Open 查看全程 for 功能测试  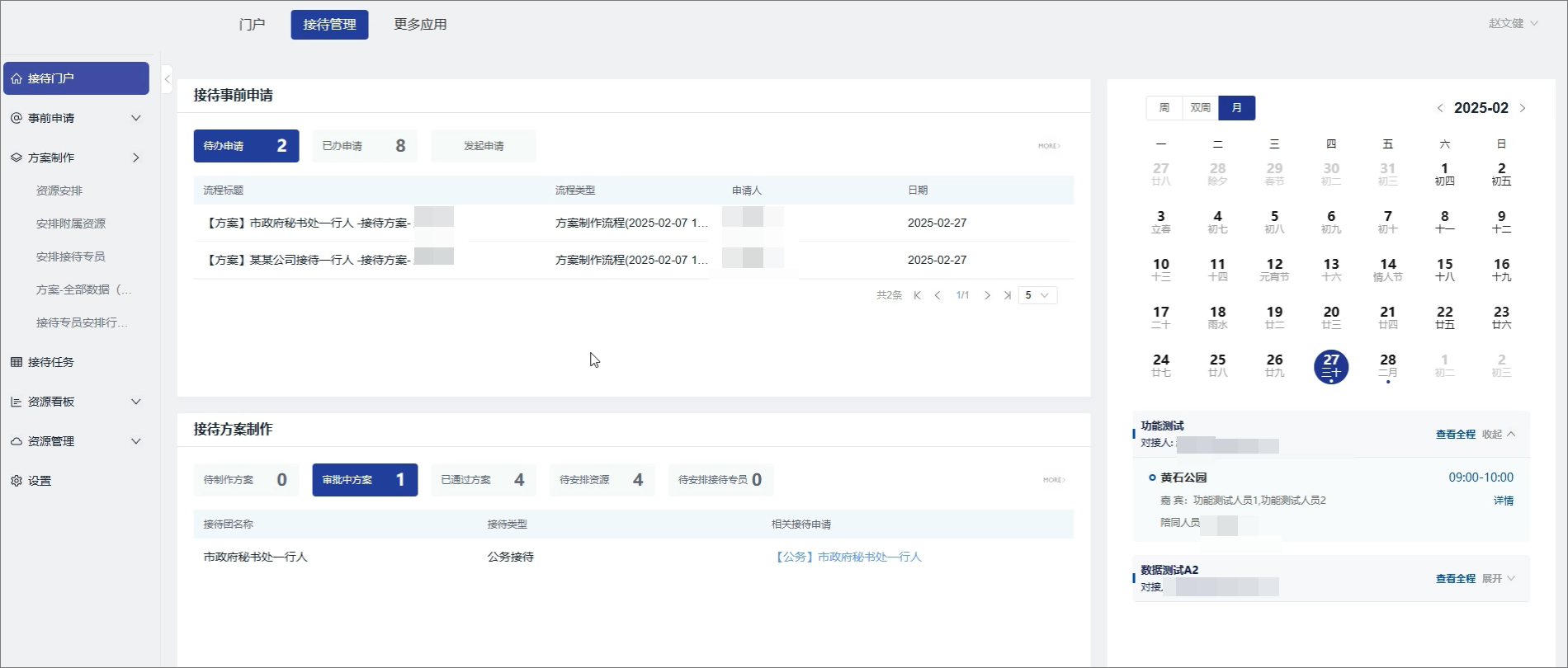coord(1455,435)
